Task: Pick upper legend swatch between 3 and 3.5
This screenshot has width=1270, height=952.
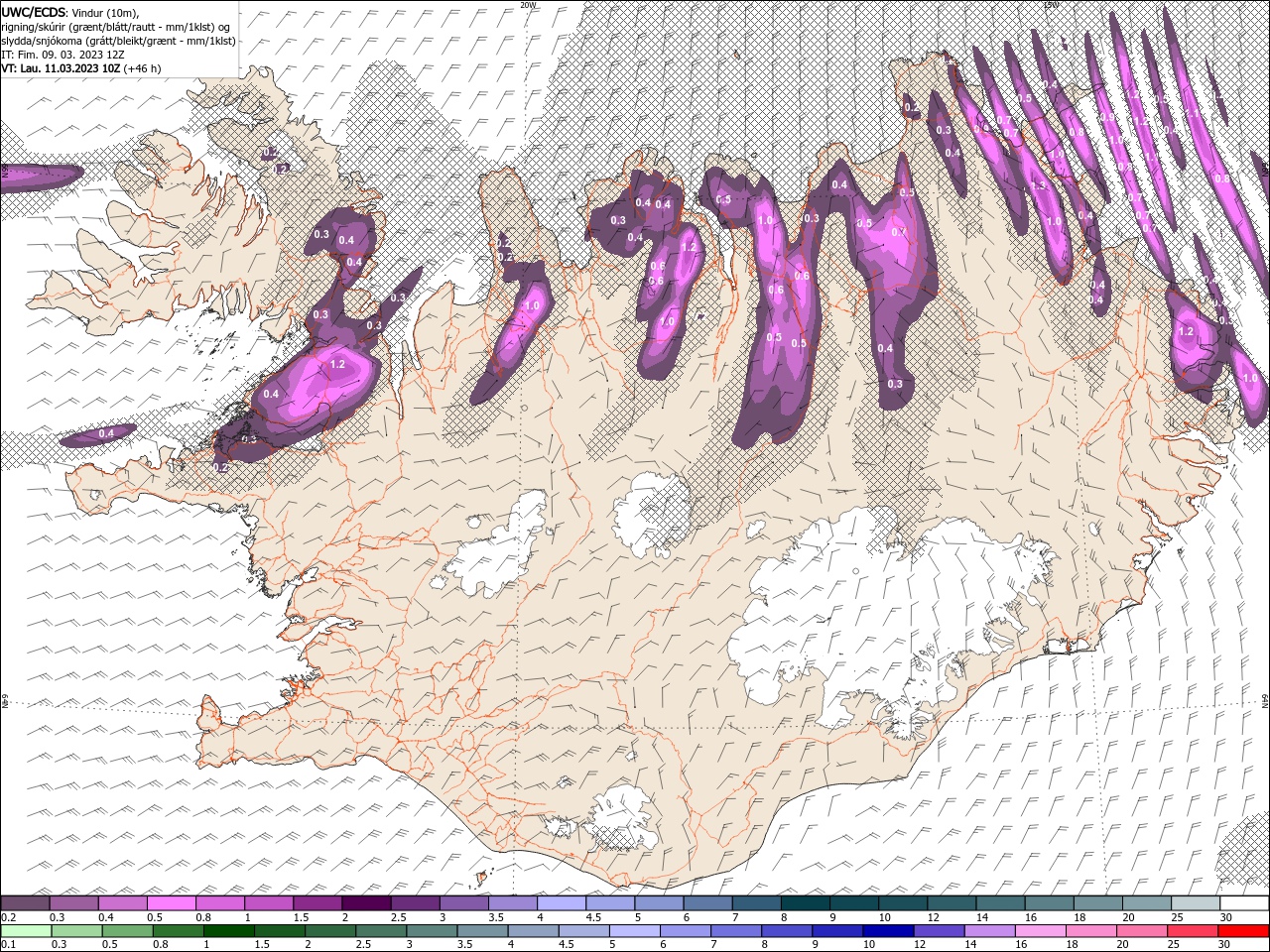Action: coord(464,903)
